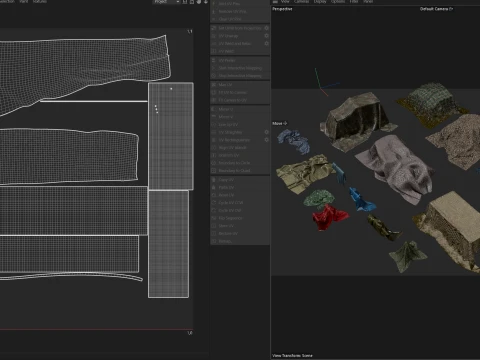Image resolution: width=480 pixels, height=360 pixels.
Task: Click the UV Weld command
Action: [226, 51]
